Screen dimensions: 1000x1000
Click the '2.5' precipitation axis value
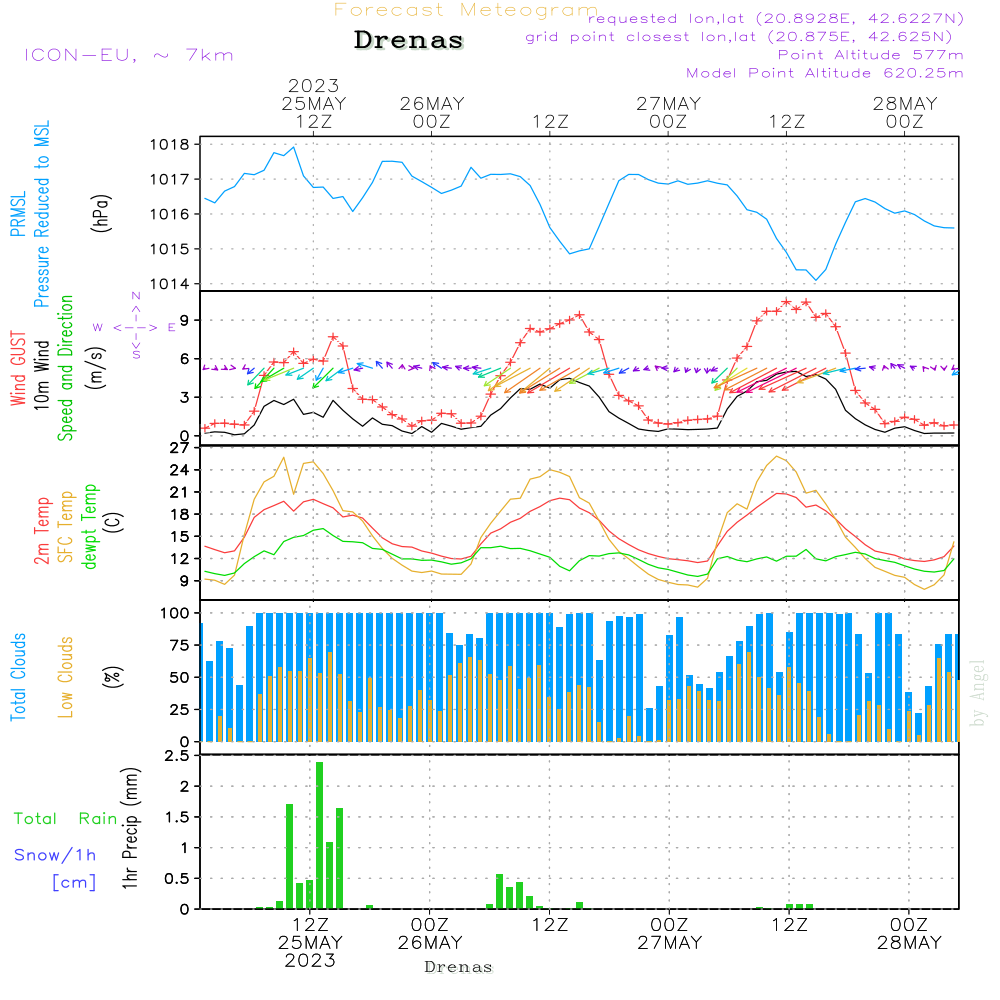coord(177,756)
